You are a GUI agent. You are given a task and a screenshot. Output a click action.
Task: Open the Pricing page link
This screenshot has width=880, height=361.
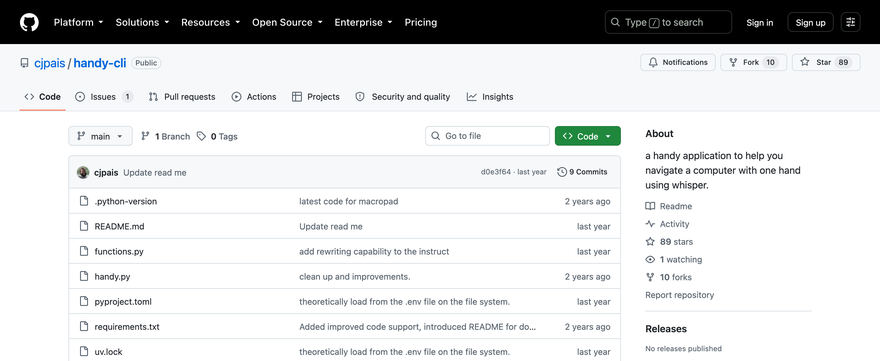coord(421,22)
